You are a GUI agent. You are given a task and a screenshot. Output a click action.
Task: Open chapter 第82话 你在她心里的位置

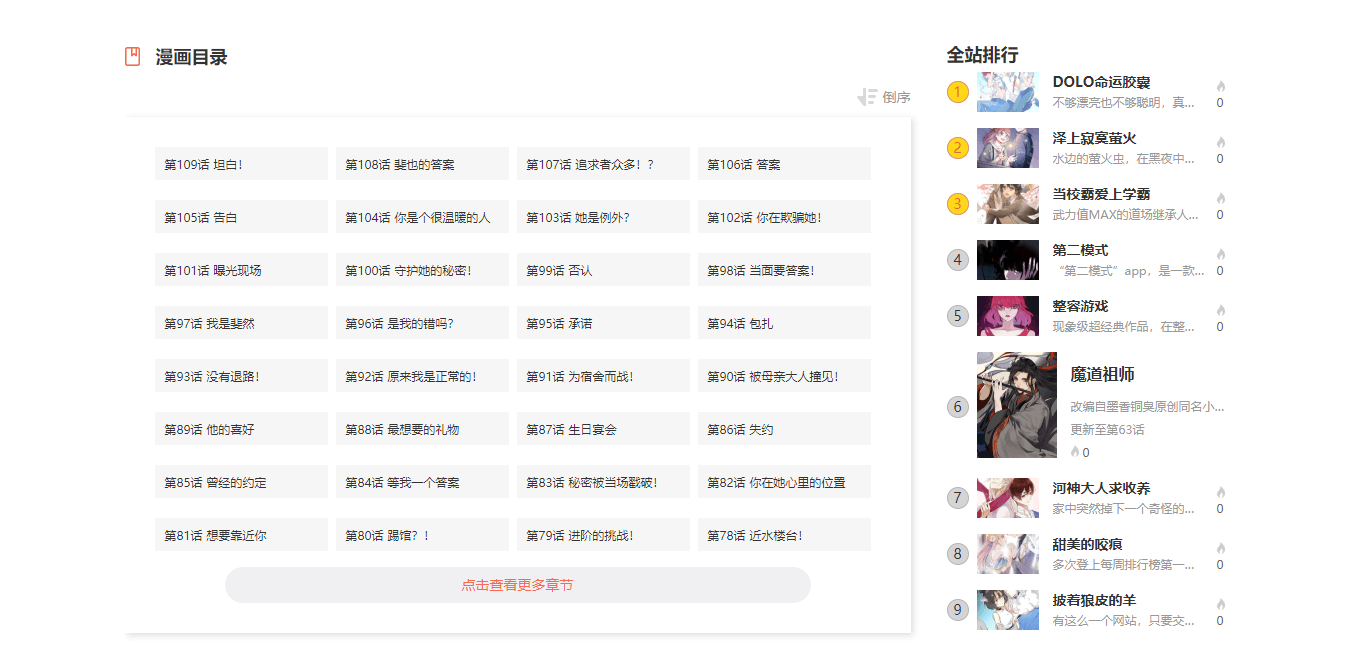(784, 482)
